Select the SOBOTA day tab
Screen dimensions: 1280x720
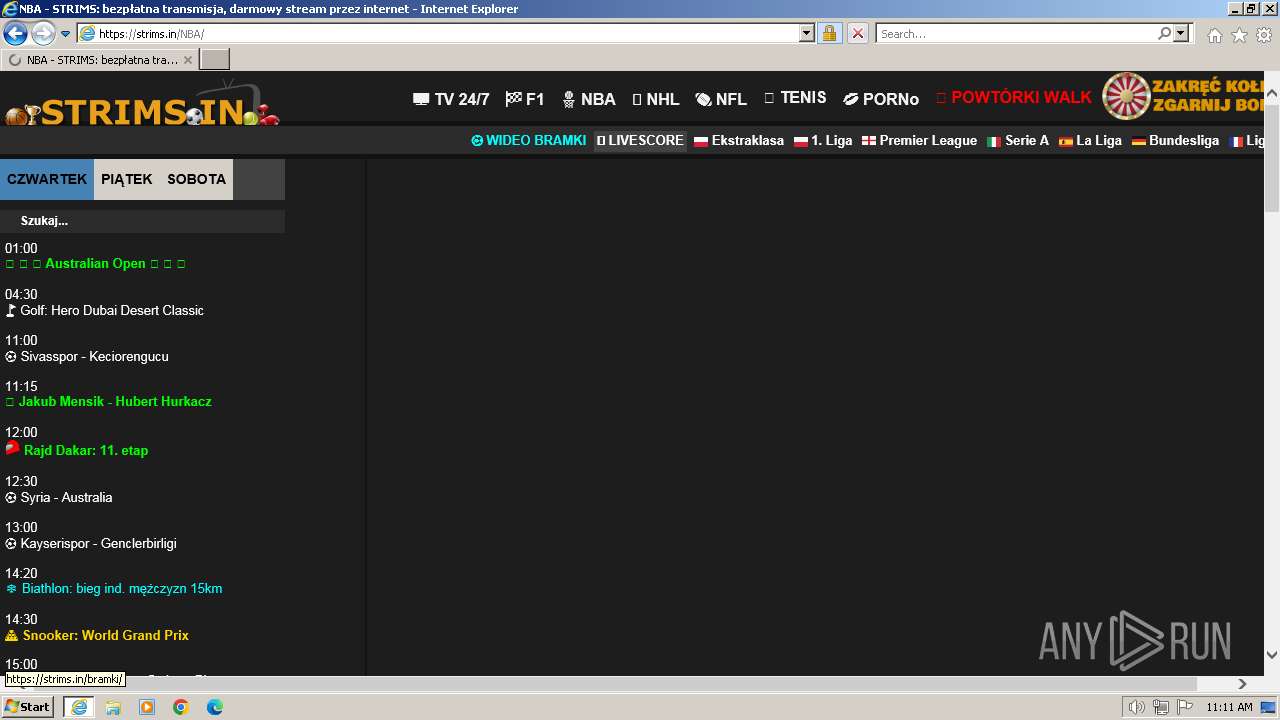point(197,179)
